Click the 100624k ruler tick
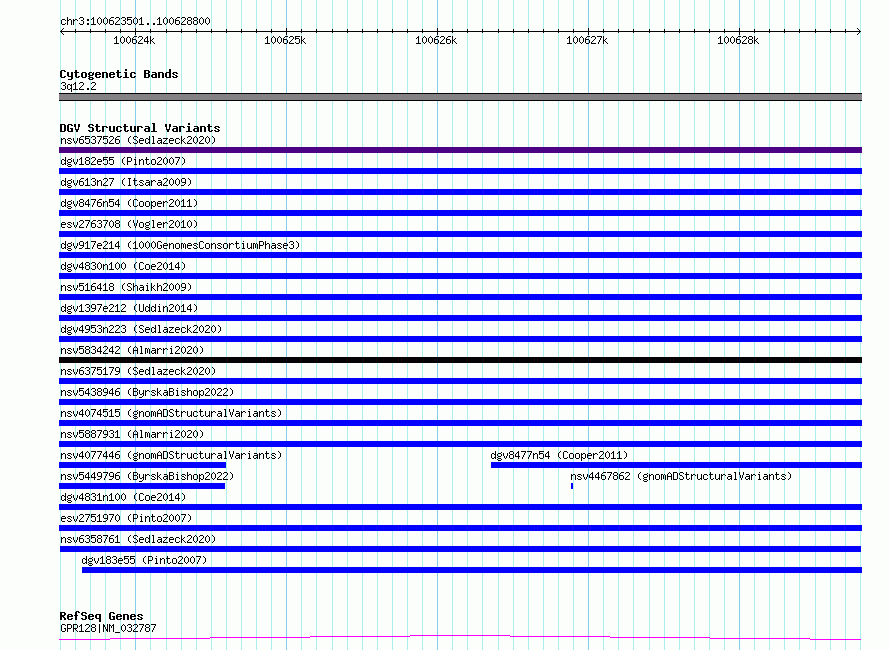 135,40
